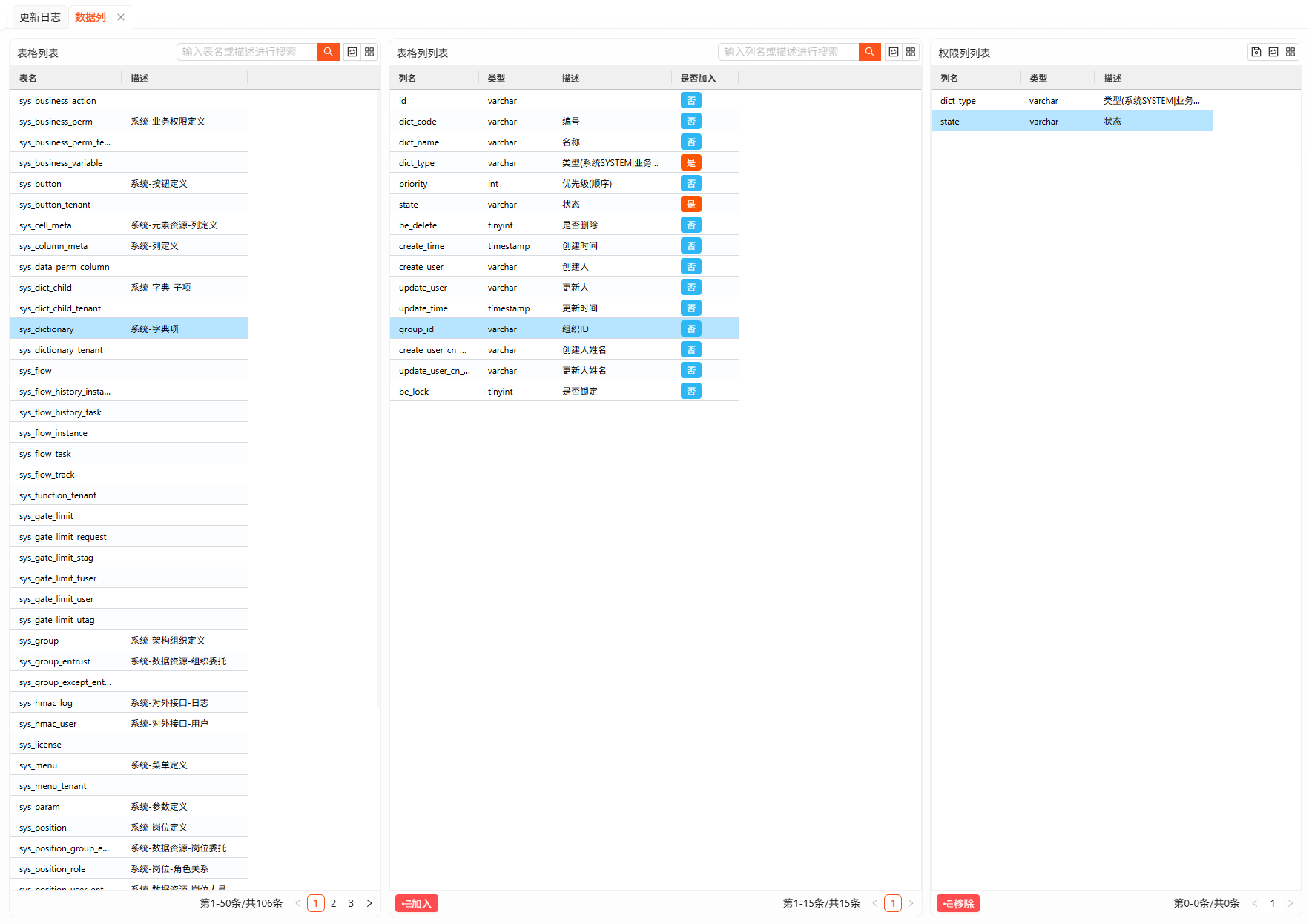Open grid layout icon in 权限列列表 panel
This screenshot has width=1309, height=924.
tap(1290, 52)
